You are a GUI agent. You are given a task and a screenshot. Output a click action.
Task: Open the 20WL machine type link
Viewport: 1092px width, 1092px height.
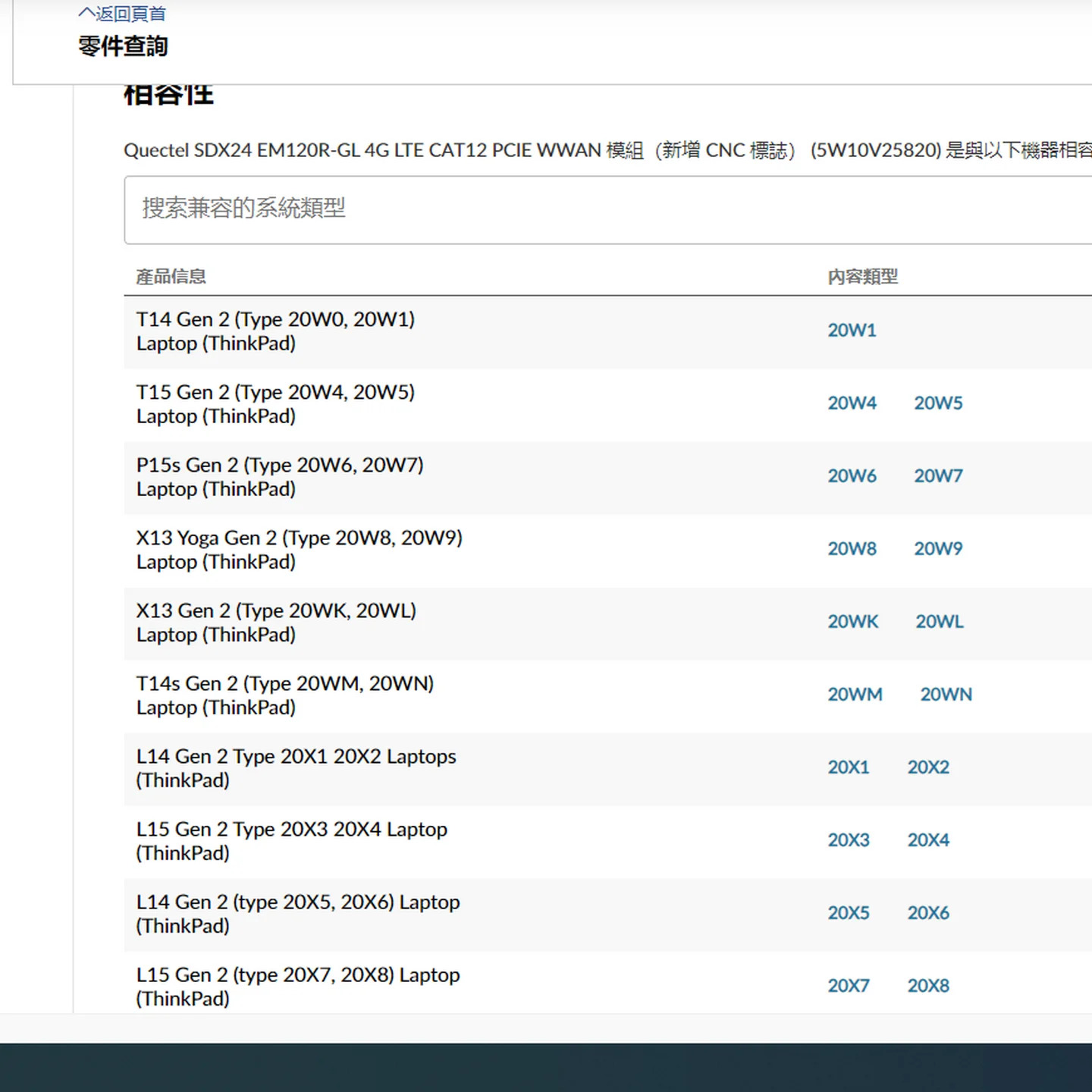tap(940, 622)
